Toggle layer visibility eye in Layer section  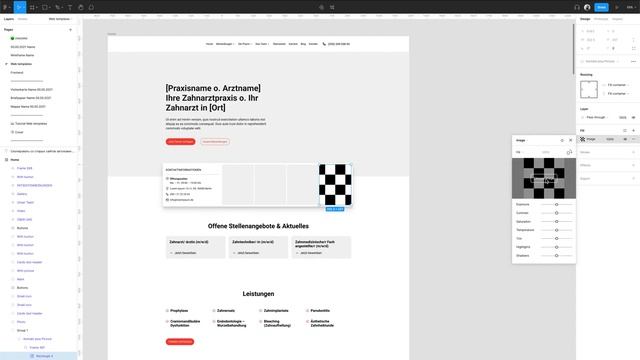(633, 117)
